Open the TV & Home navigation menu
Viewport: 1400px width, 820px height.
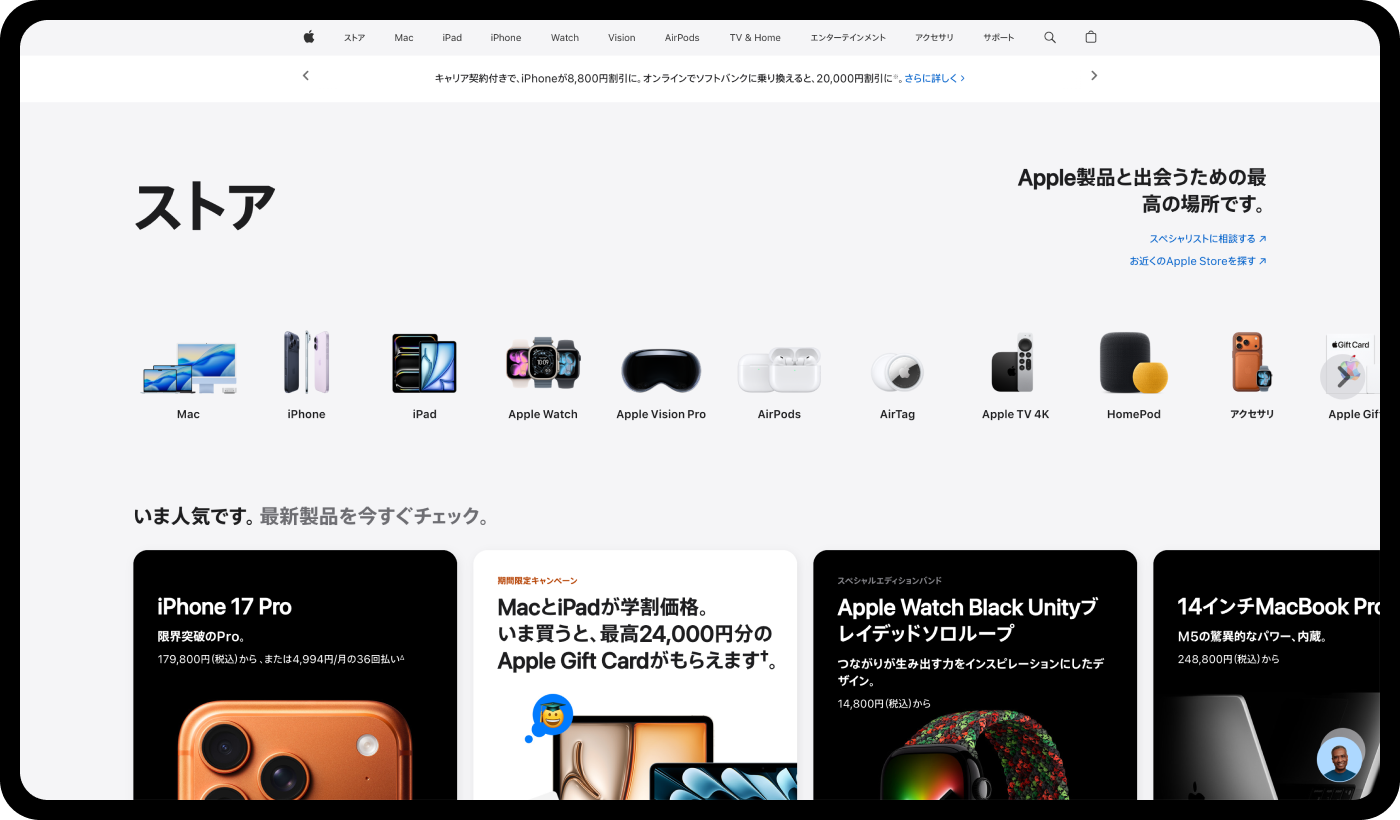click(755, 38)
